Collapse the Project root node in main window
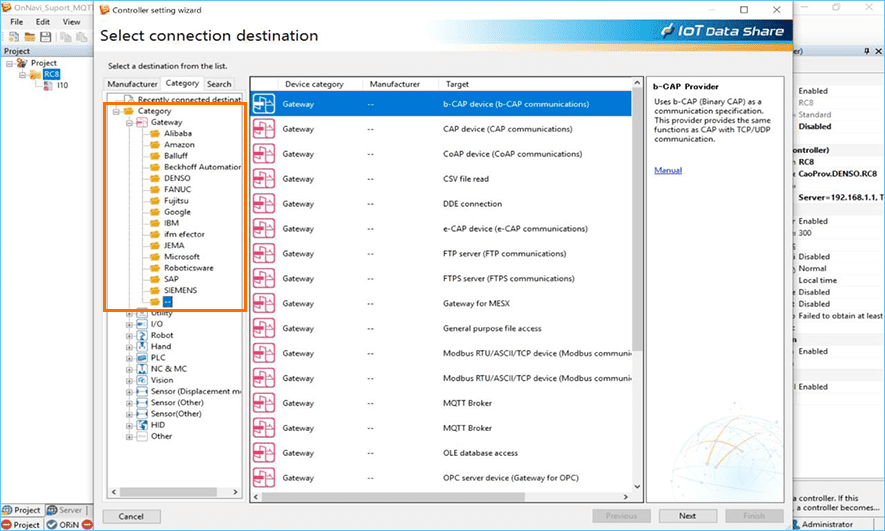The width and height of the screenshot is (885, 531). point(10,63)
